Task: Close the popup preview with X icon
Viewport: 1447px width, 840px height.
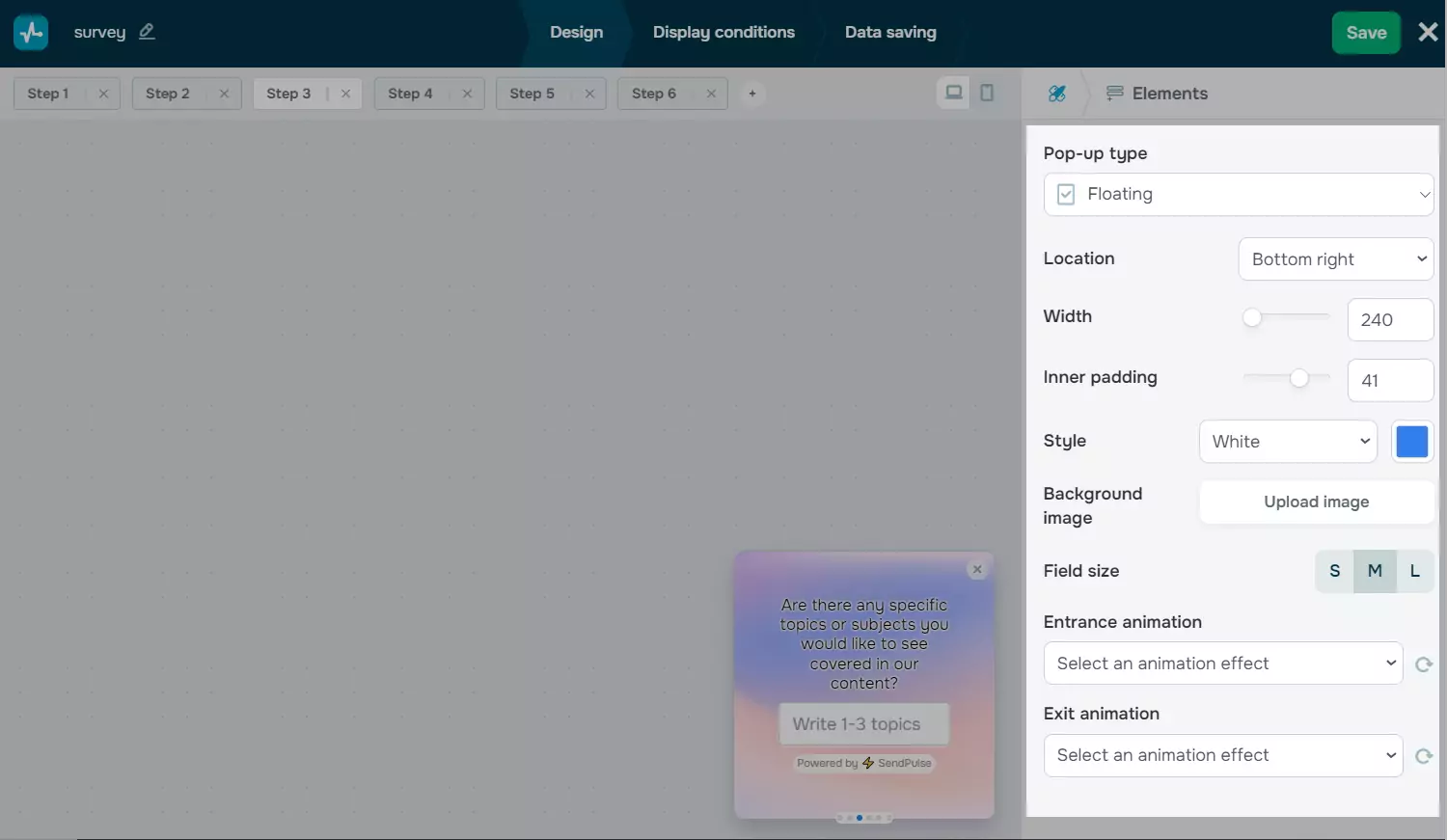Action: [977, 569]
